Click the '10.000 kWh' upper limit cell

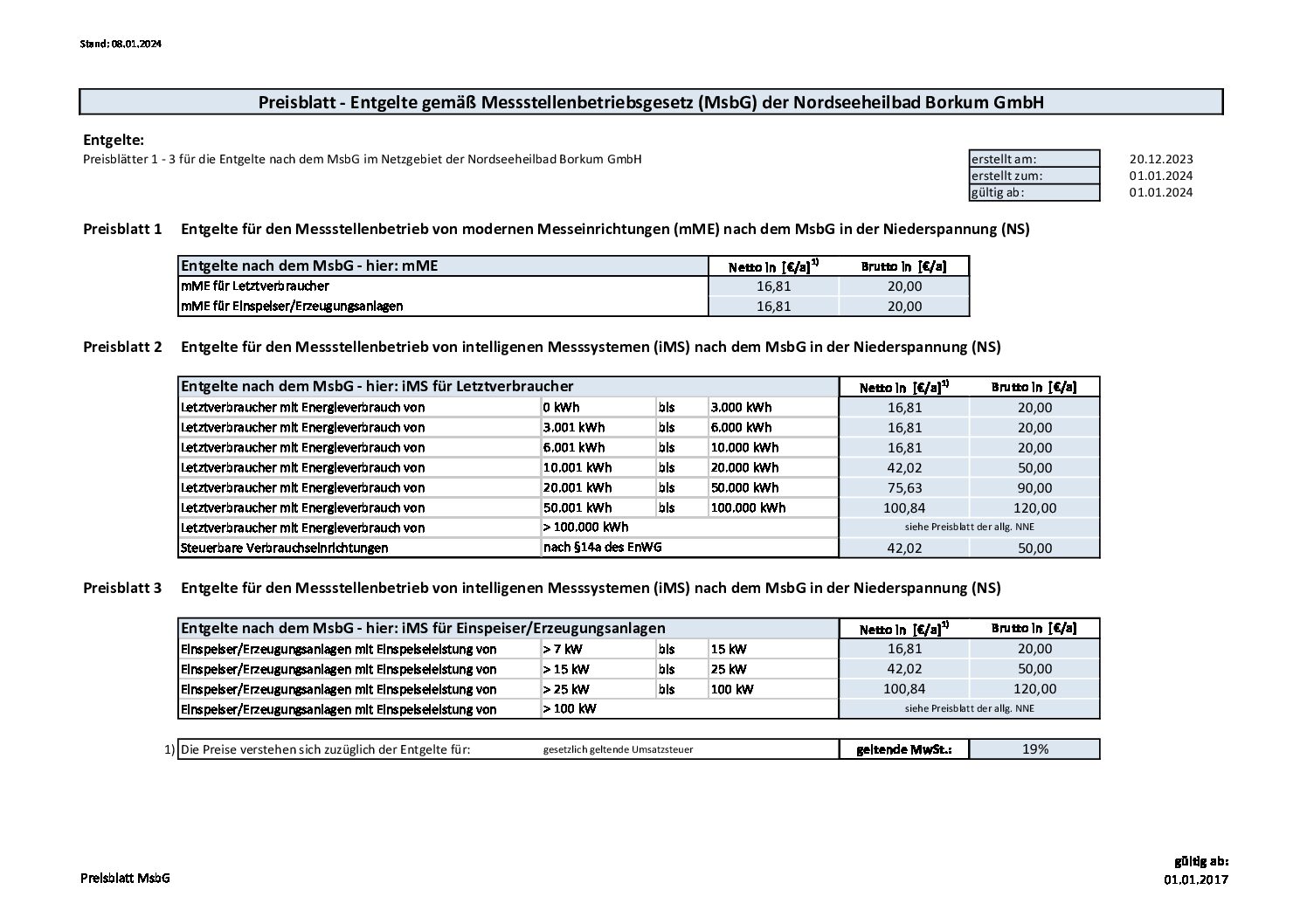[773, 447]
